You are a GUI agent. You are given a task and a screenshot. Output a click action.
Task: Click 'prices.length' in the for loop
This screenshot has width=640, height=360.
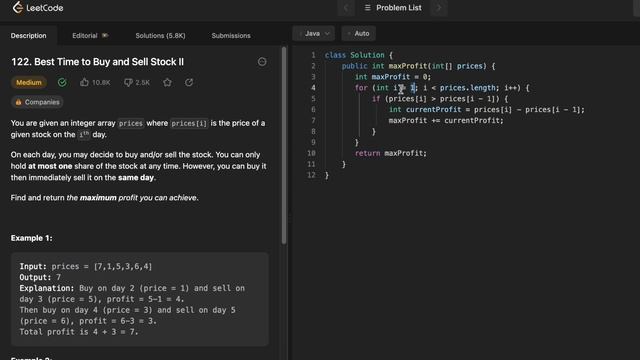(468, 88)
